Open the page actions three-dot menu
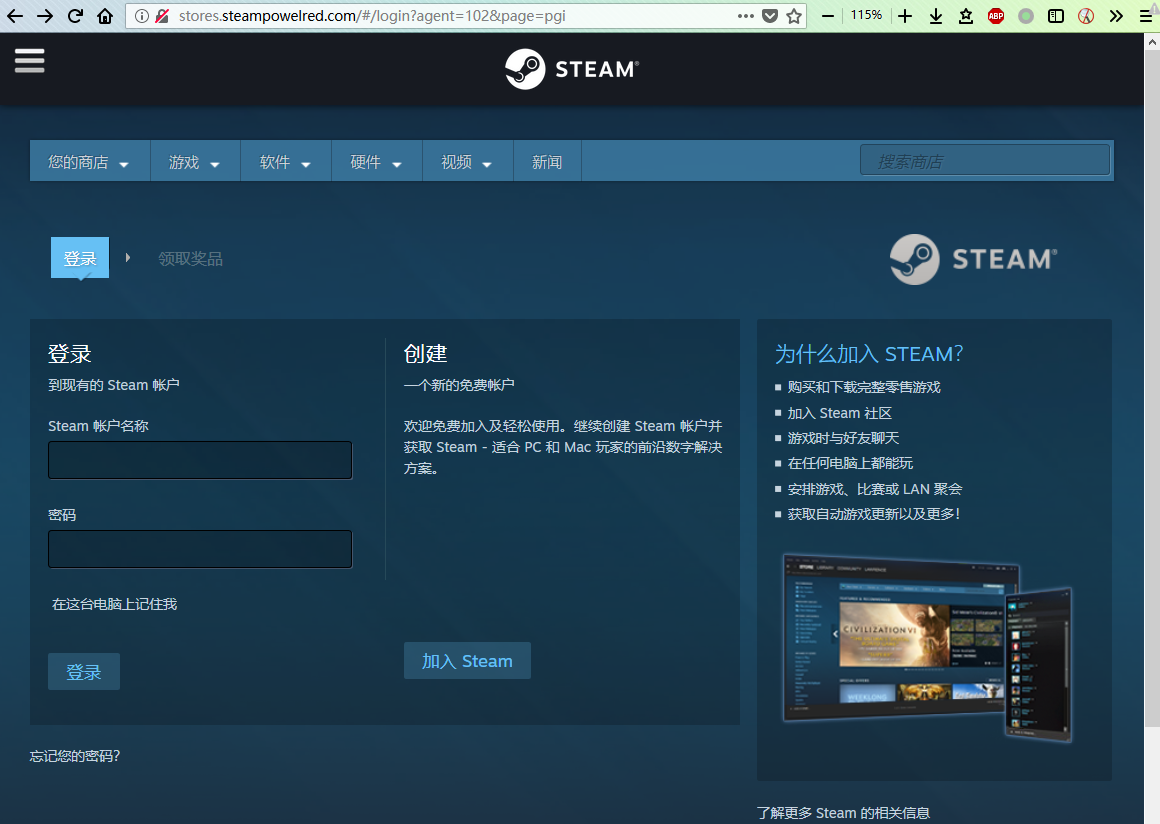Image resolution: width=1160 pixels, height=824 pixels. coord(746,16)
